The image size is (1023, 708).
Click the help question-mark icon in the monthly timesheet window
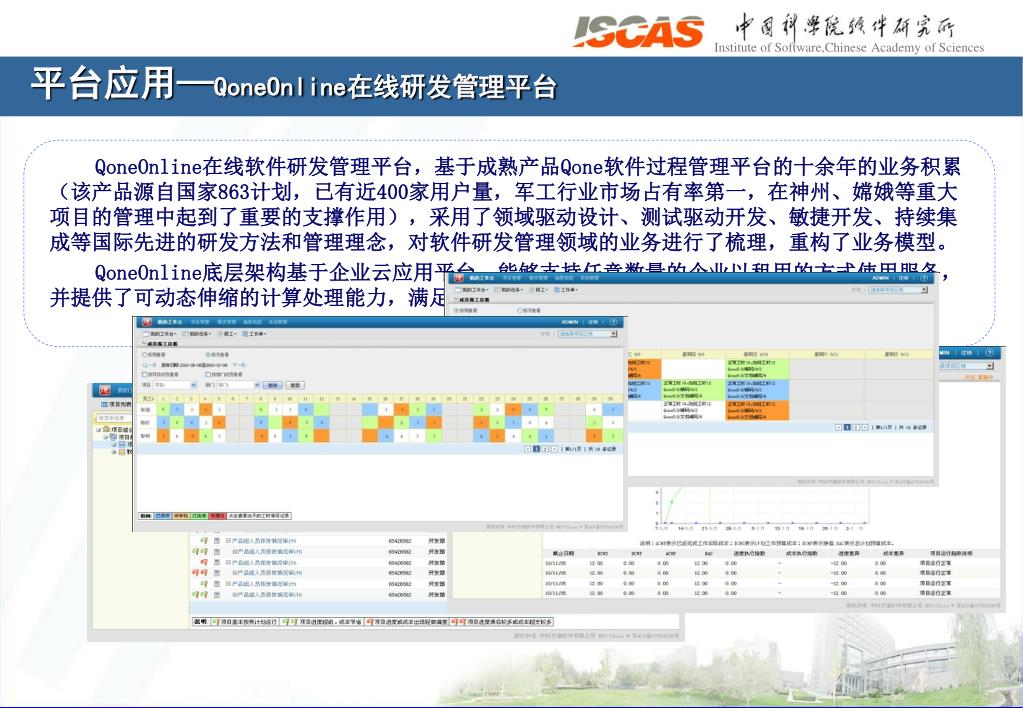[x=613, y=322]
